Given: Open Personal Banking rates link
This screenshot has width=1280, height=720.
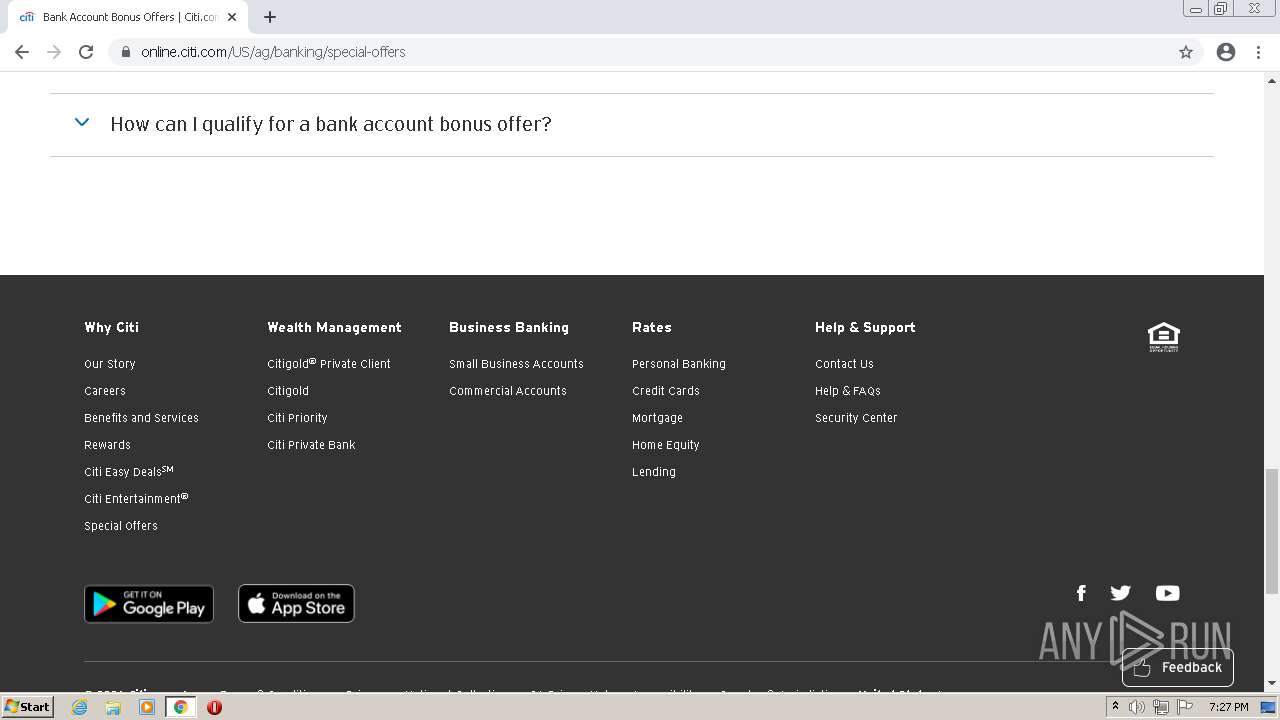Looking at the screenshot, I should [x=679, y=364].
